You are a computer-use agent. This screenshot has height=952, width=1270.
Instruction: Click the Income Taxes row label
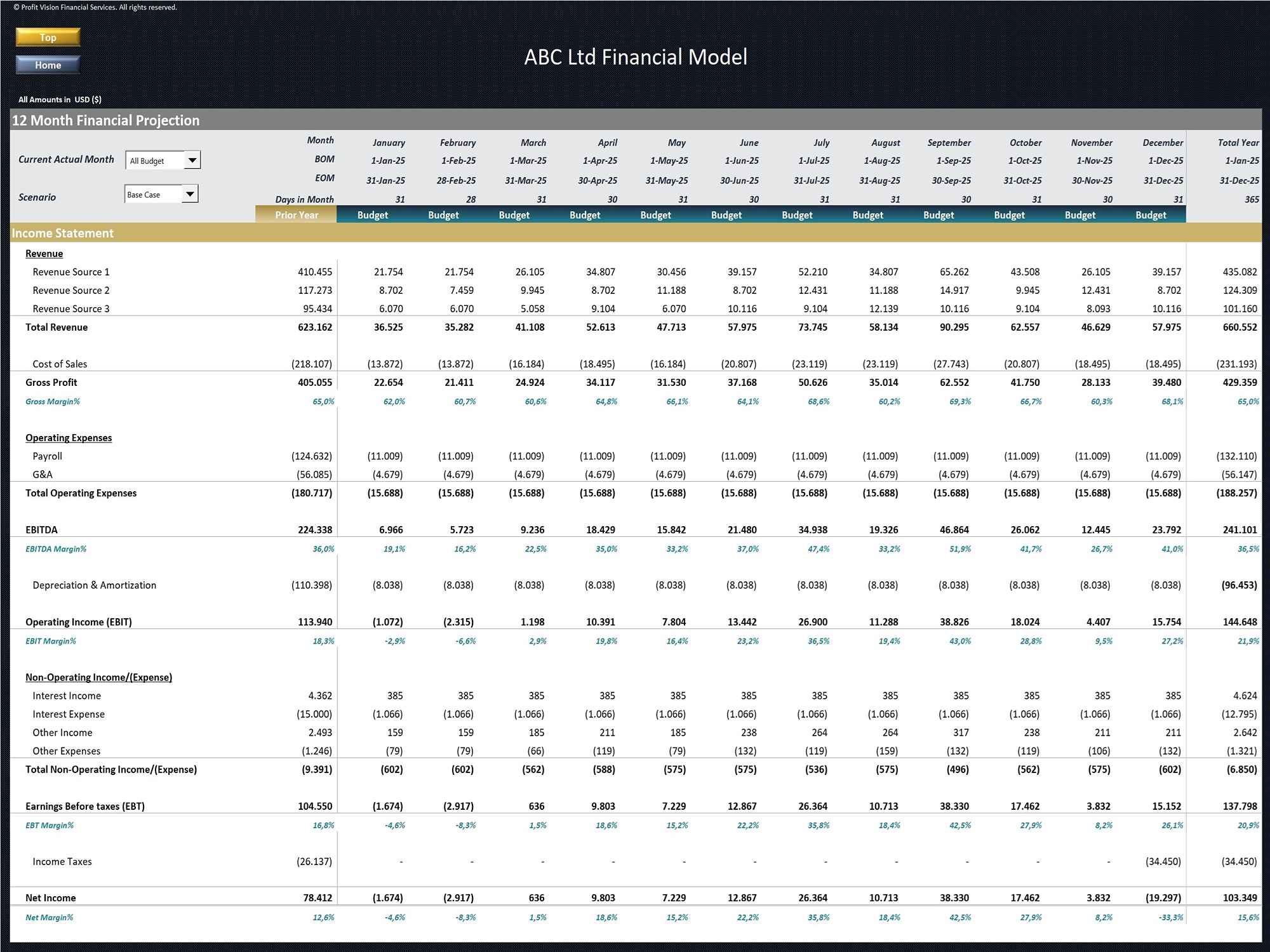point(62,862)
